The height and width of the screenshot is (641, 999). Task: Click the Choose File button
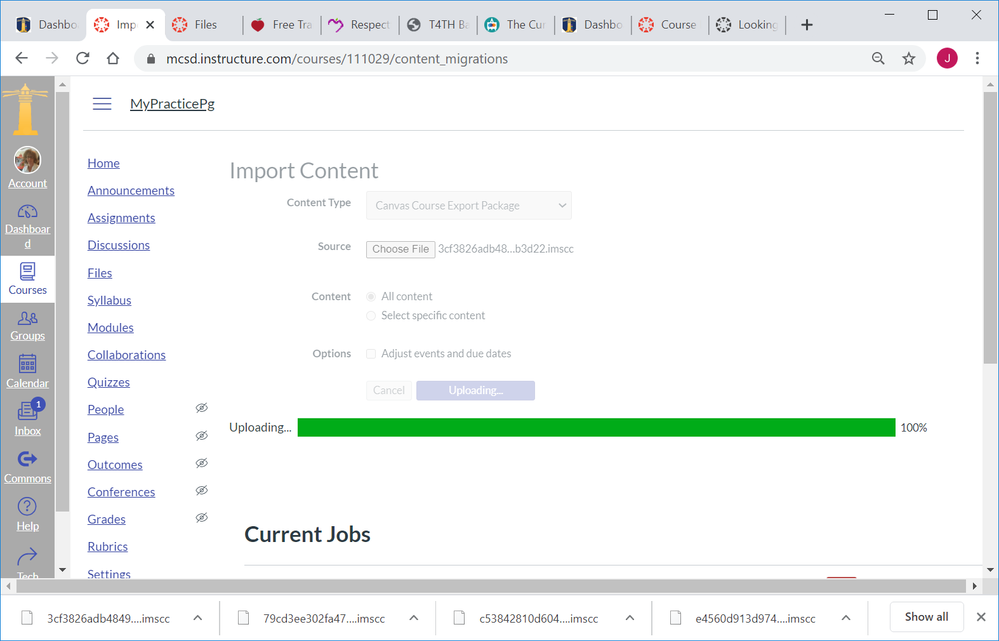(x=400, y=249)
